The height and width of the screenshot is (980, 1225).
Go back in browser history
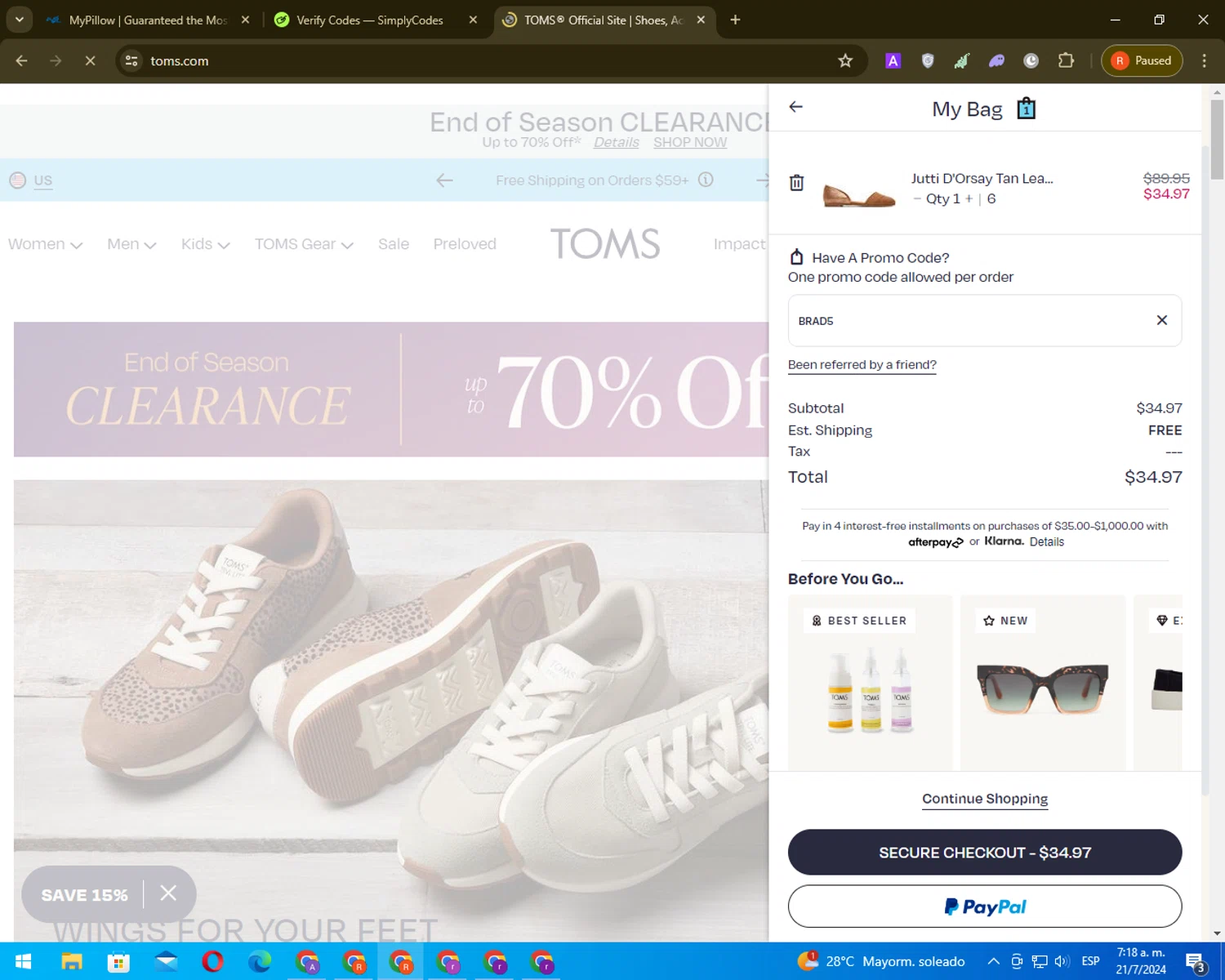coord(22,60)
